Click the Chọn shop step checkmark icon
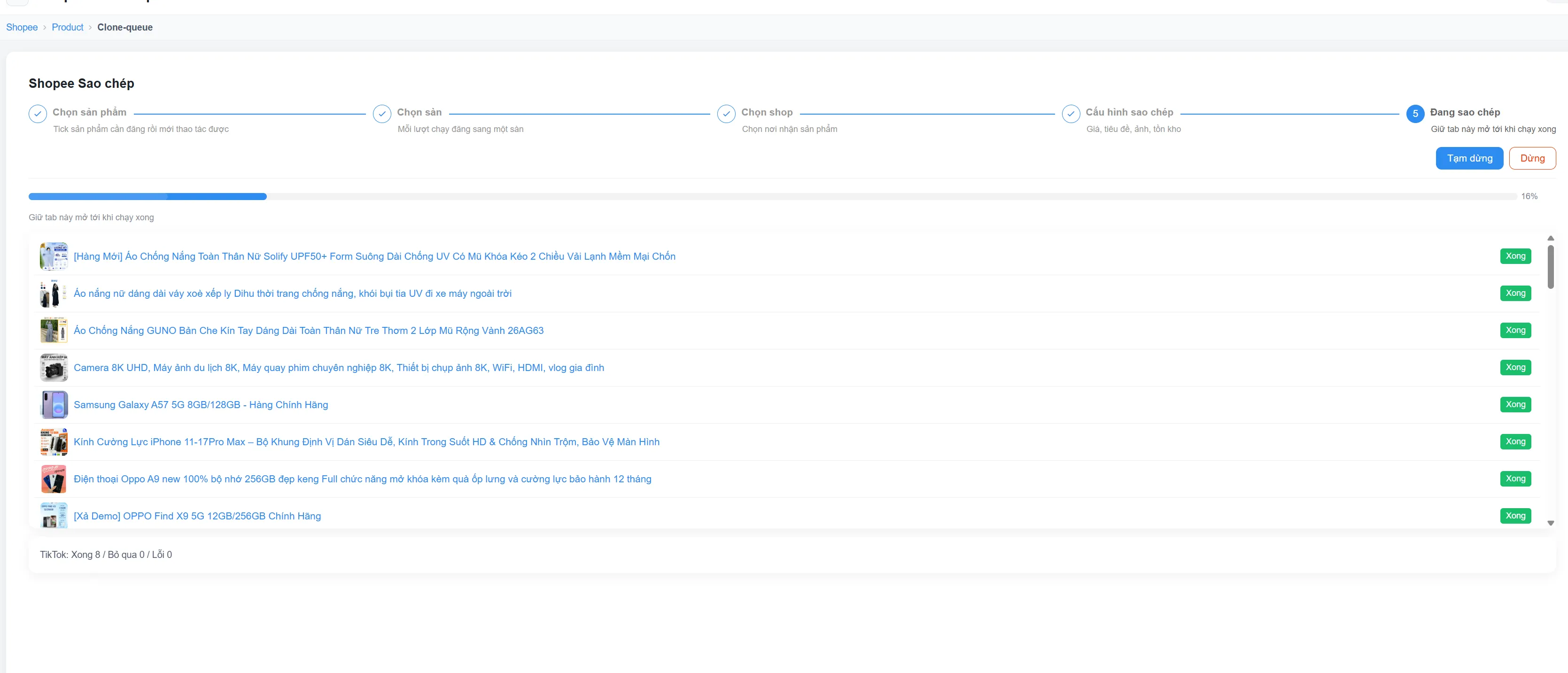 (x=726, y=114)
